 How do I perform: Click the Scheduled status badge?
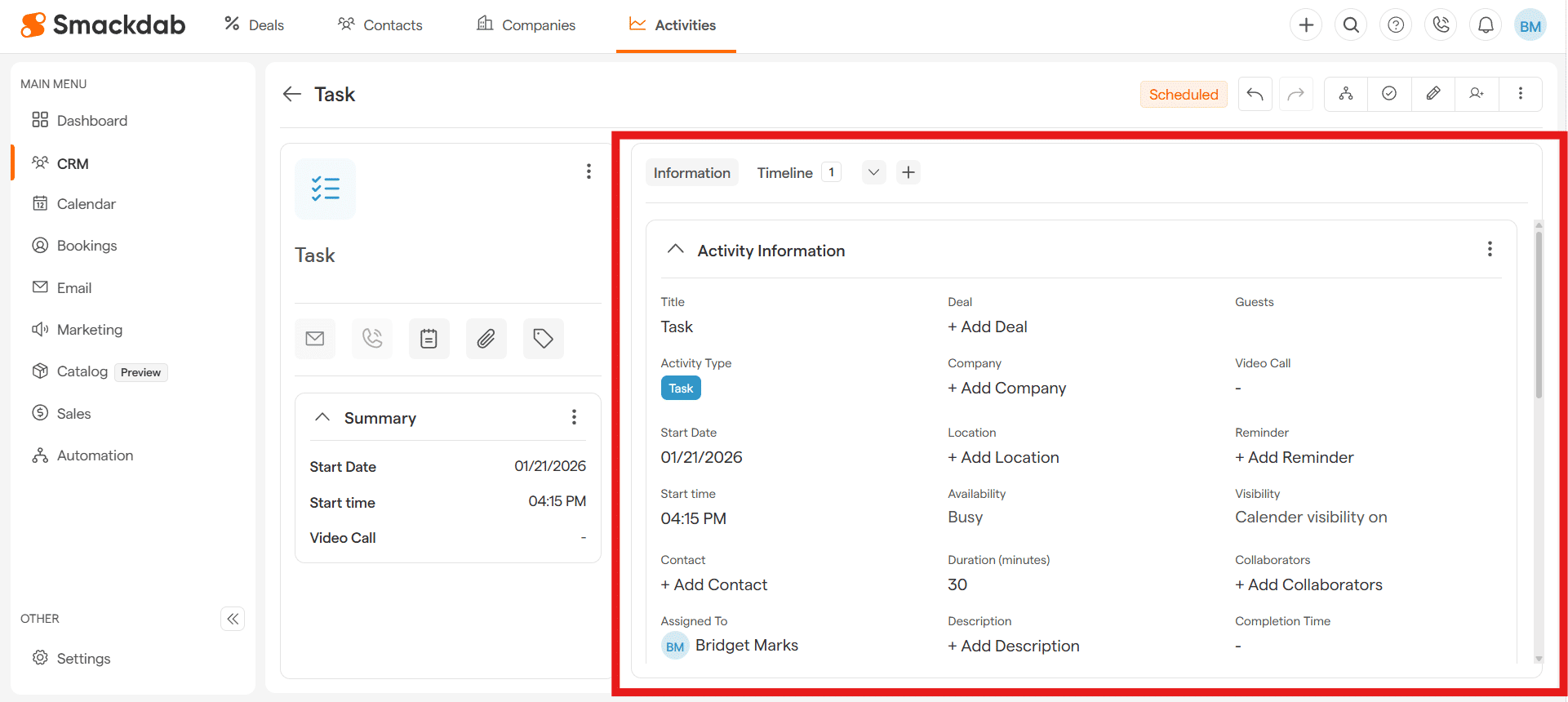pos(1183,95)
